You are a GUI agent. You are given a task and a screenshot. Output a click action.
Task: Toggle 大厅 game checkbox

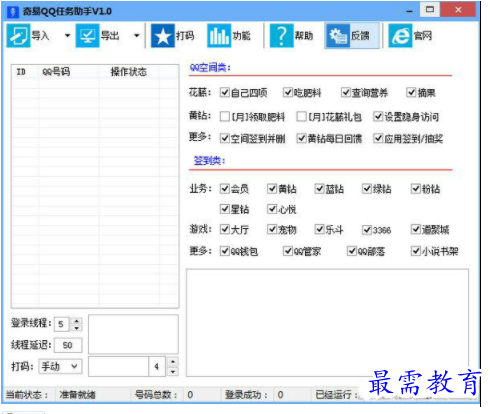tap(225, 229)
